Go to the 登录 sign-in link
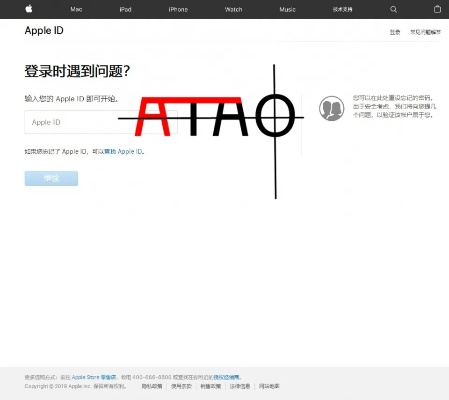Viewport: 449px width, 400px height. coord(395,32)
